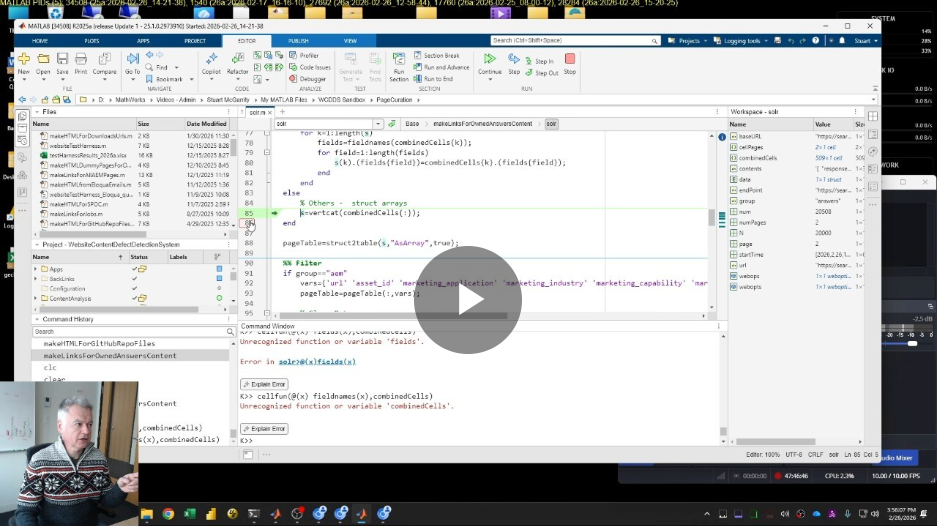Play the video with center play button
This screenshot has height=526, width=937.
[x=468, y=299]
